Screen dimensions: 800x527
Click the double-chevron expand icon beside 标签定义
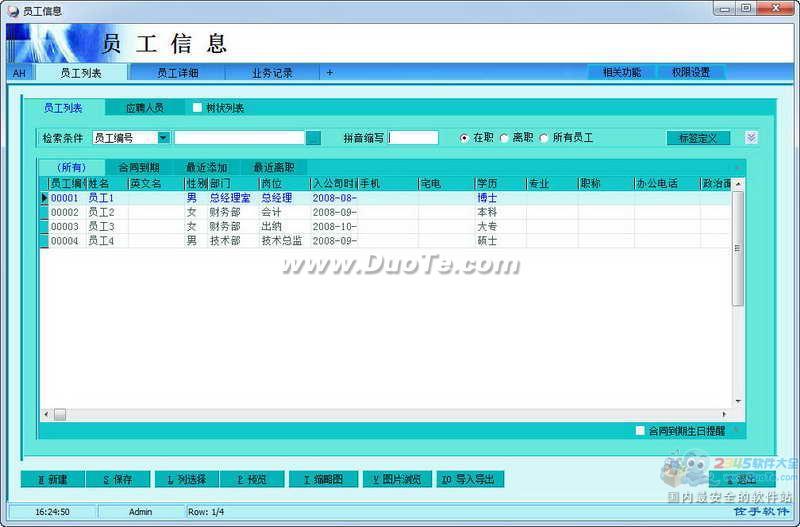pyautogui.click(x=751, y=138)
